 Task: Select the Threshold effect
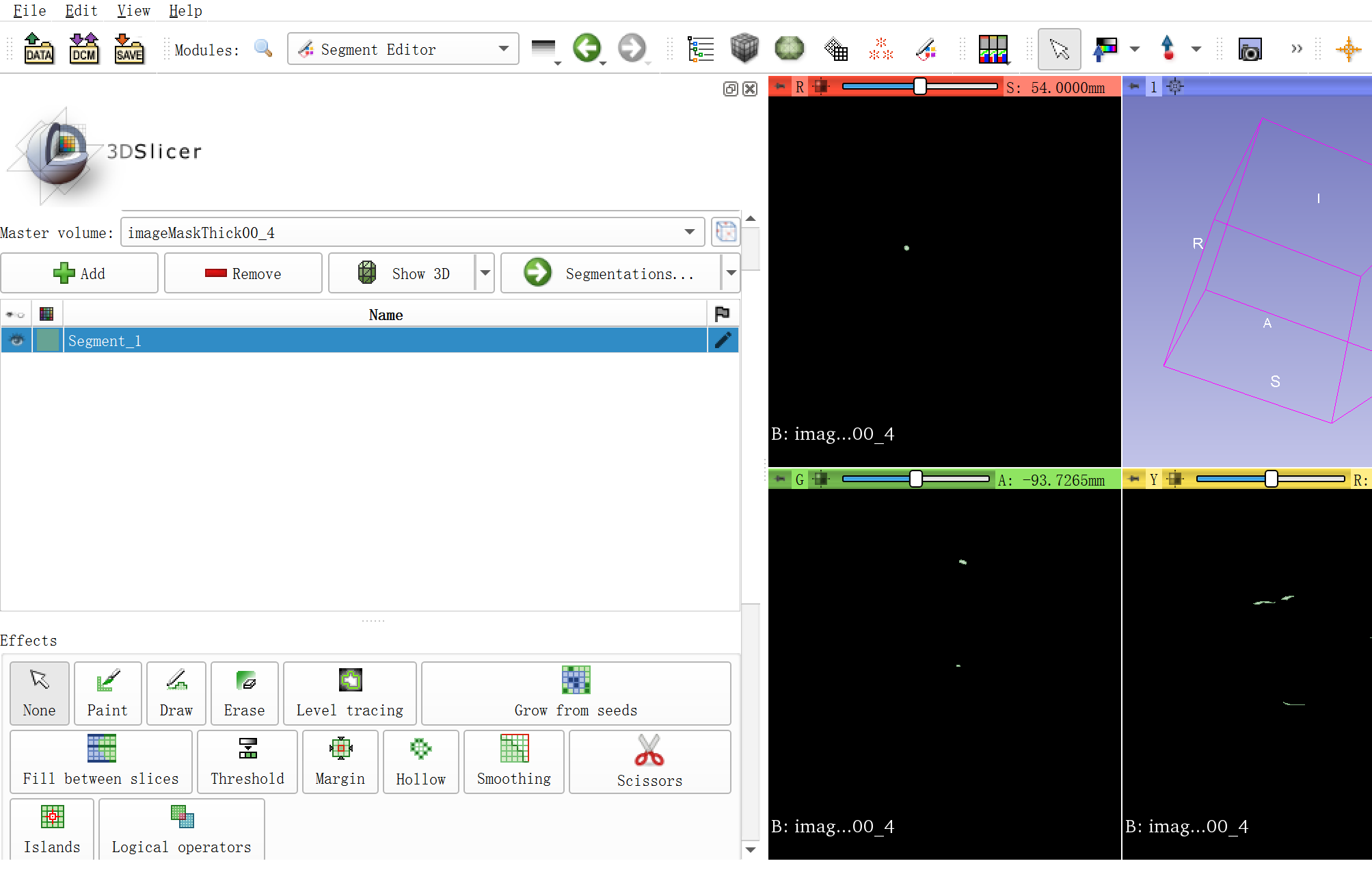click(247, 761)
